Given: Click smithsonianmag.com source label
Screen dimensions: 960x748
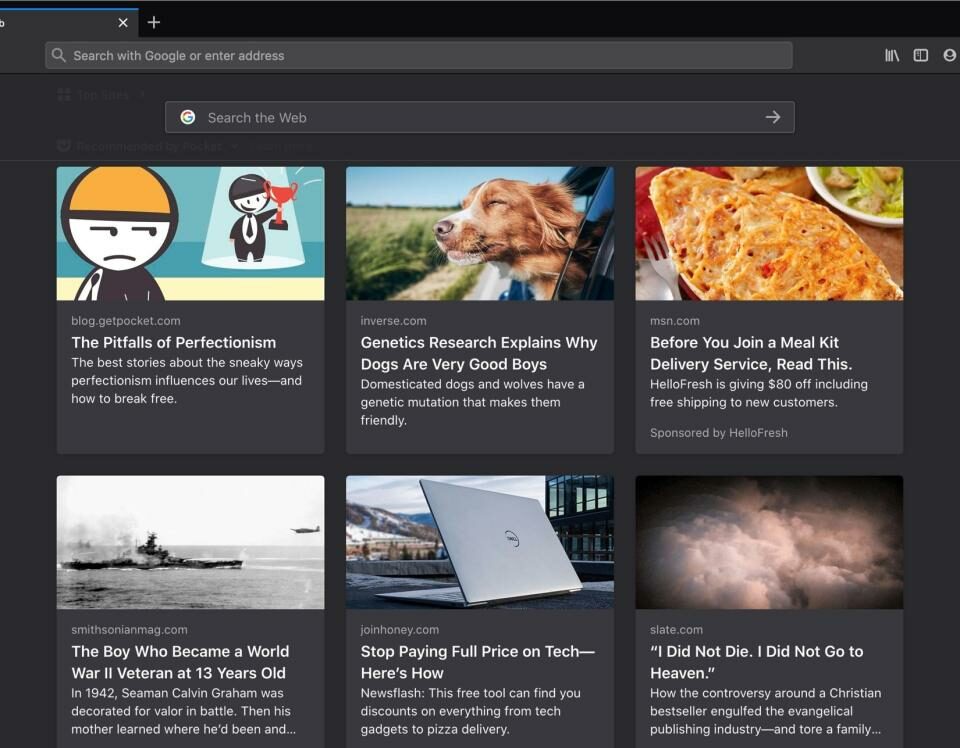Looking at the screenshot, I should click(129, 629).
